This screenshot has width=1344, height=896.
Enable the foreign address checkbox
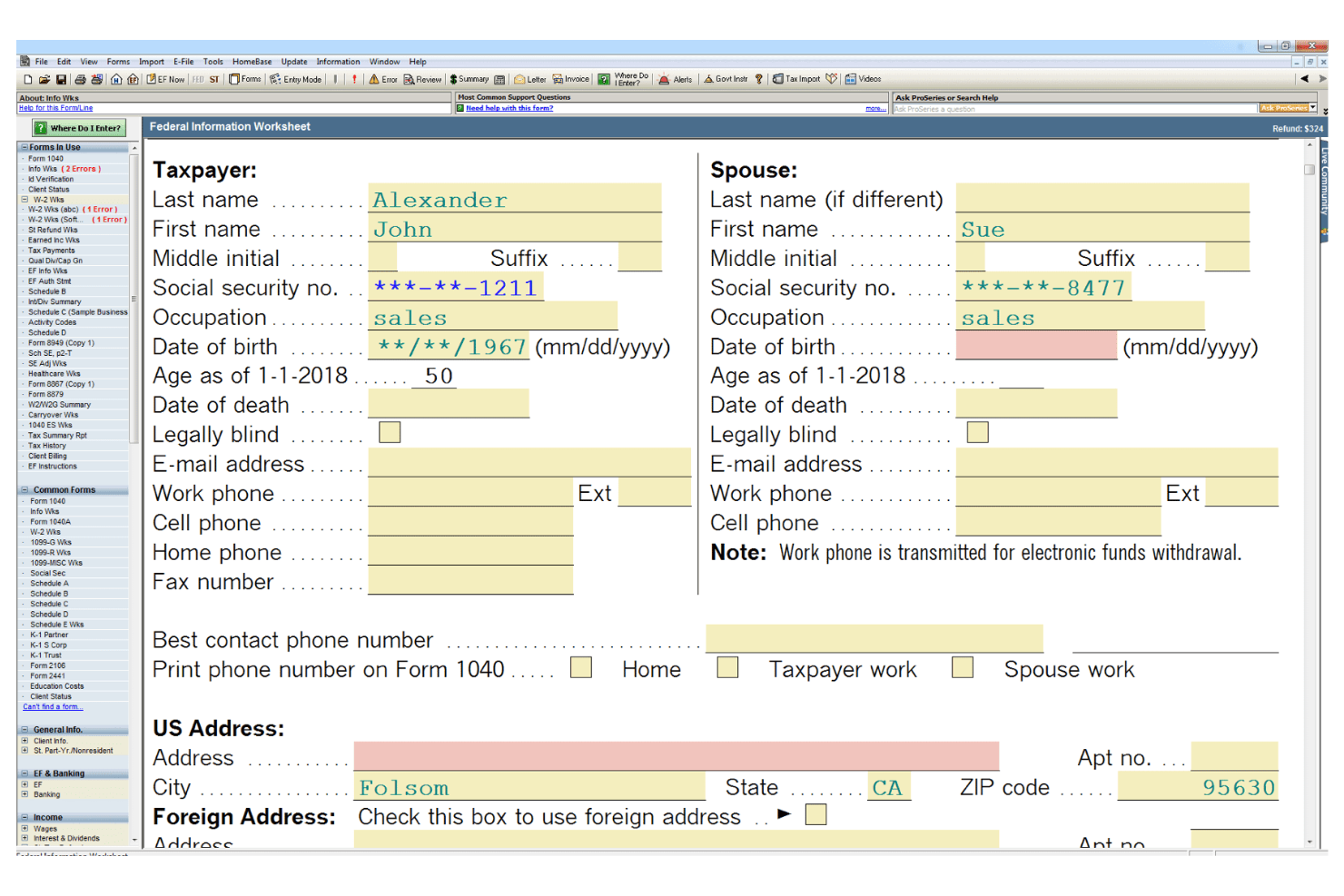[815, 814]
